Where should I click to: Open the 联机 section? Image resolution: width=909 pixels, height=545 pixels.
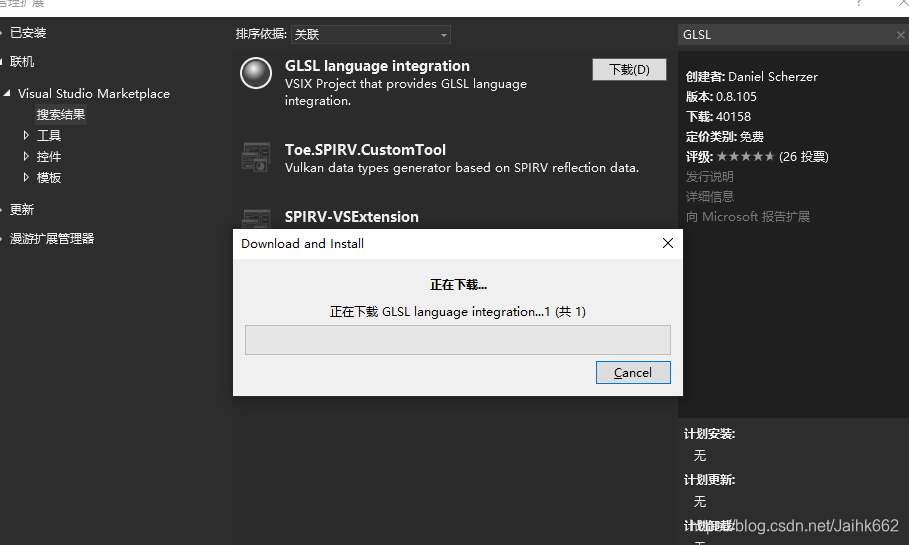point(22,61)
